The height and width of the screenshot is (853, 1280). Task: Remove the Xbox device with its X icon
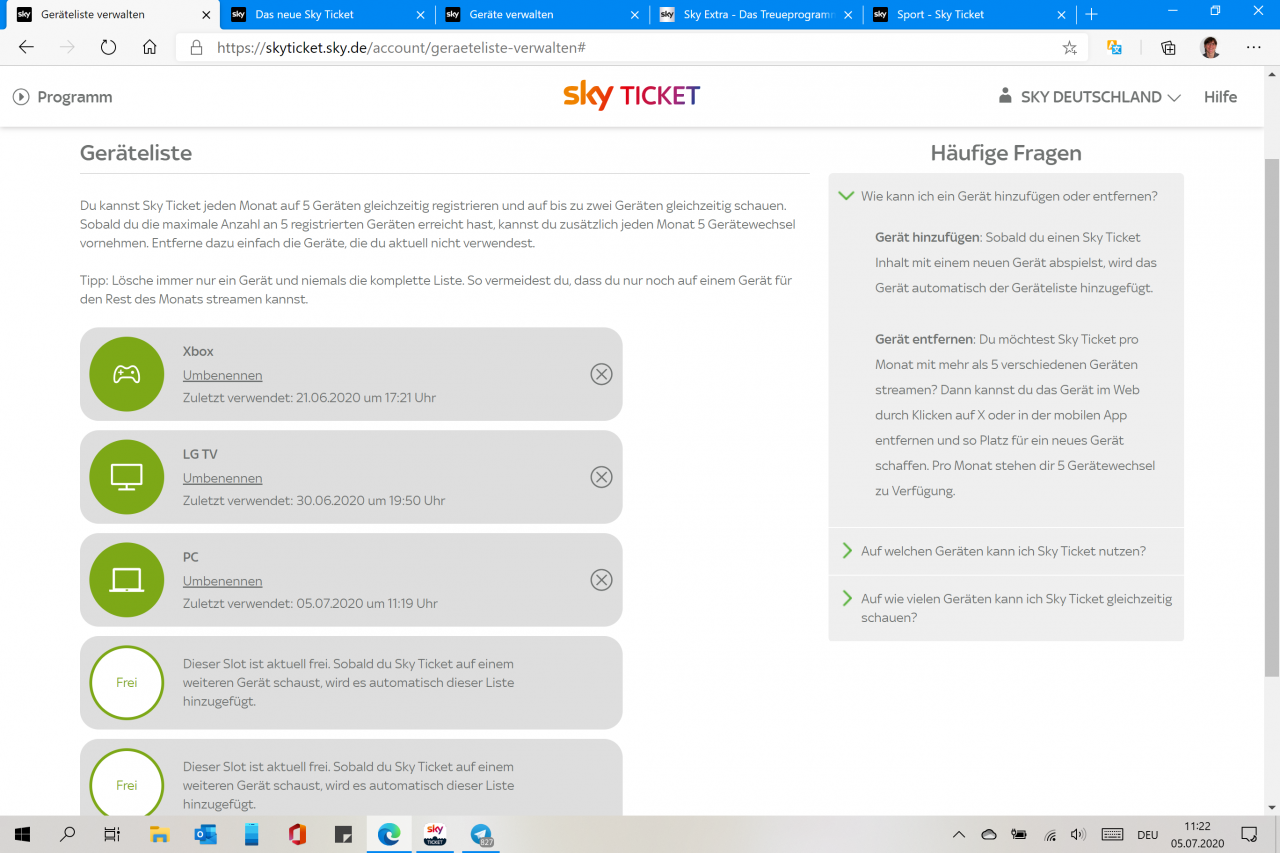tap(601, 374)
